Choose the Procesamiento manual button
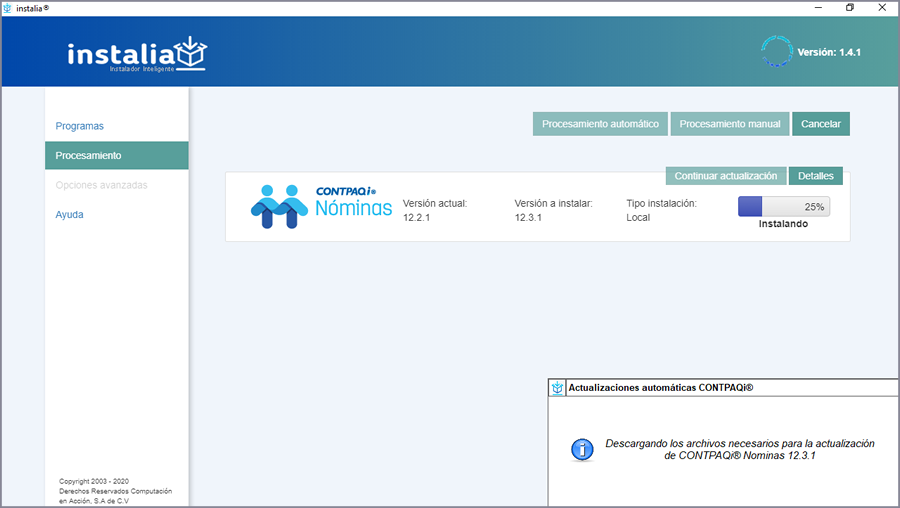This screenshot has width=900, height=508. pos(730,124)
